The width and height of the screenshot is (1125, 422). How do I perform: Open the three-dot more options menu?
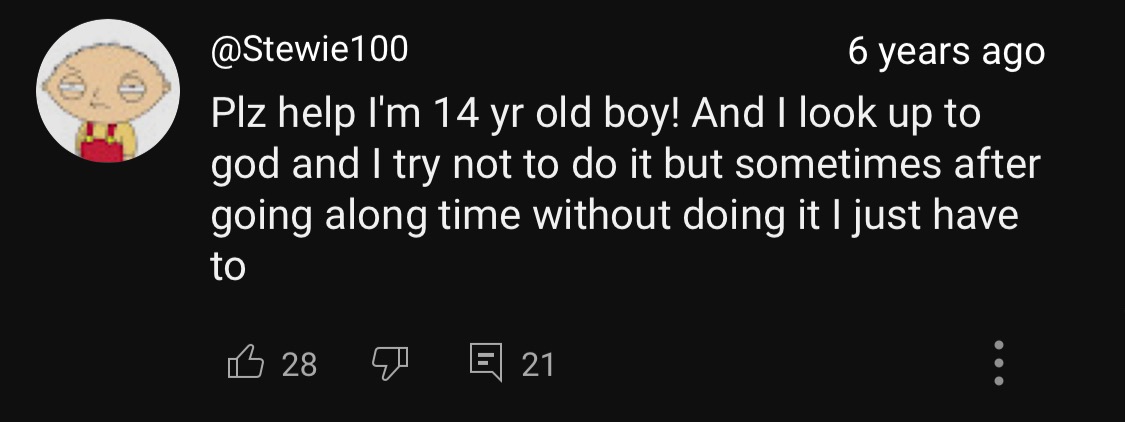click(x=997, y=362)
